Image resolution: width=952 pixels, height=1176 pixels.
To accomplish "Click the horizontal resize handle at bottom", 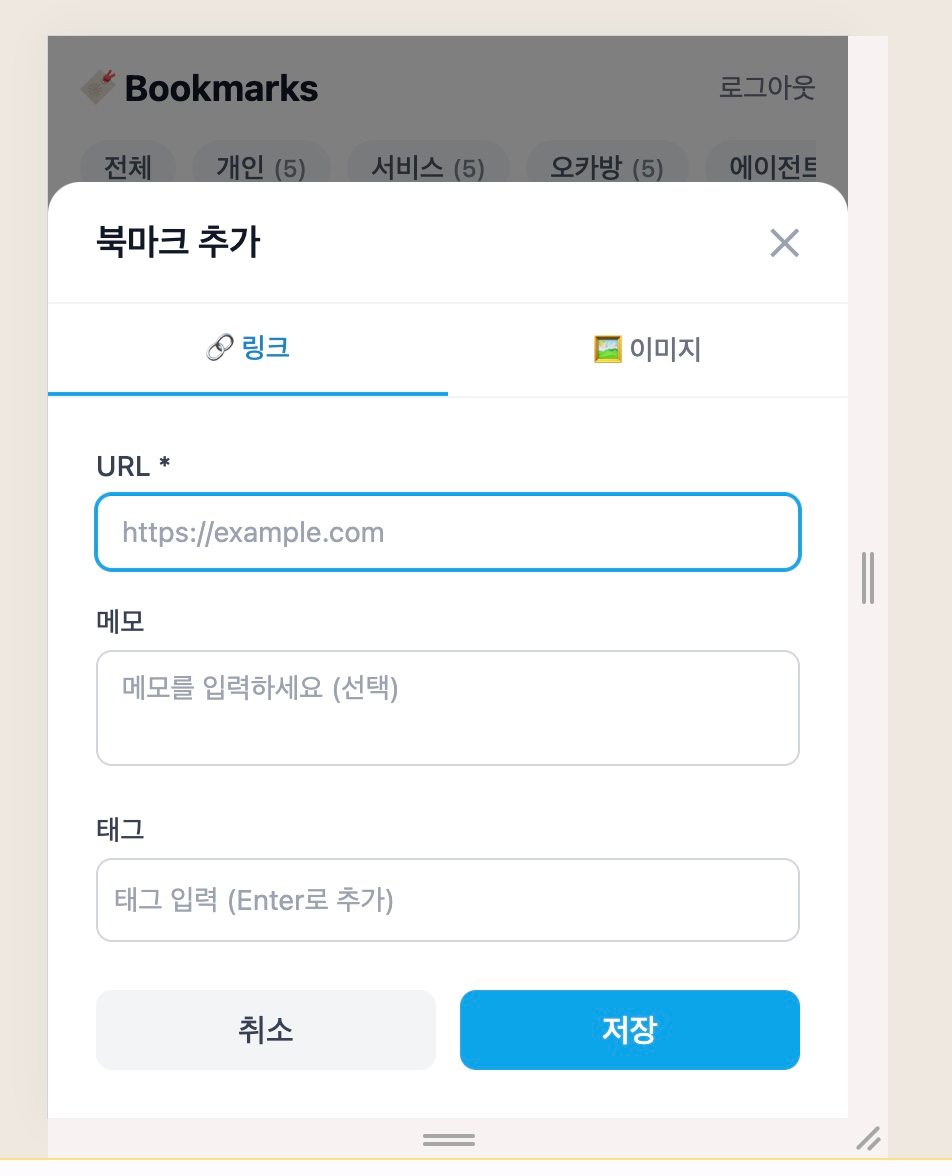I will tap(449, 1140).
